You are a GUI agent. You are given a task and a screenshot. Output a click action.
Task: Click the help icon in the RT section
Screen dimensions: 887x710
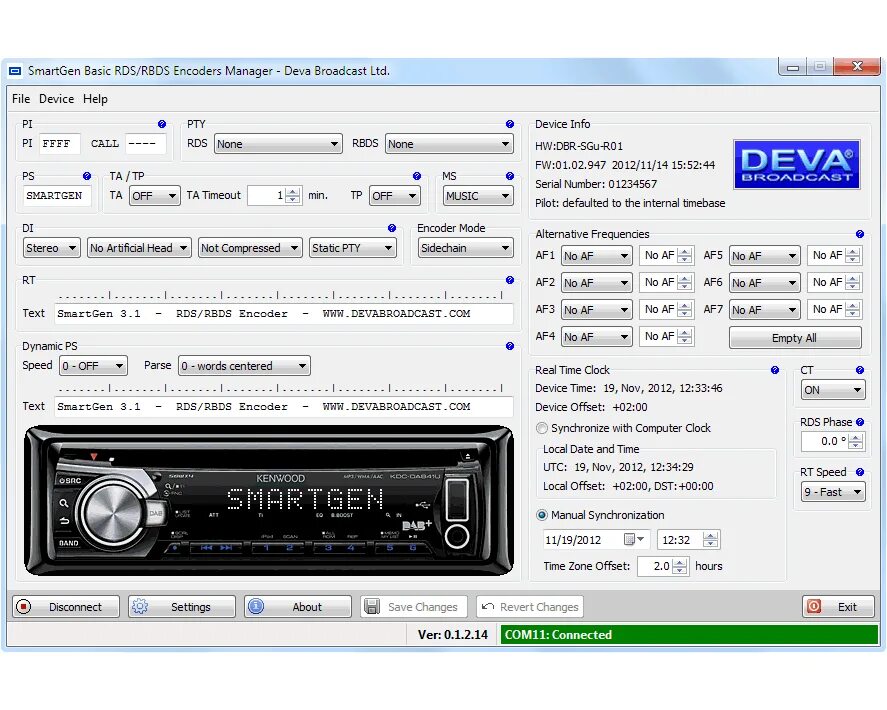pos(510,280)
